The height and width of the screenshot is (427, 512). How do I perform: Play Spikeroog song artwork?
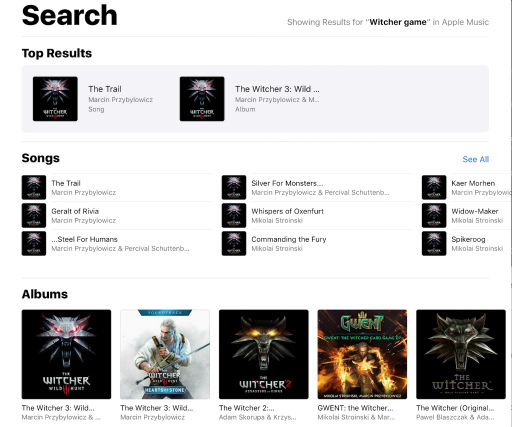tap(434, 243)
